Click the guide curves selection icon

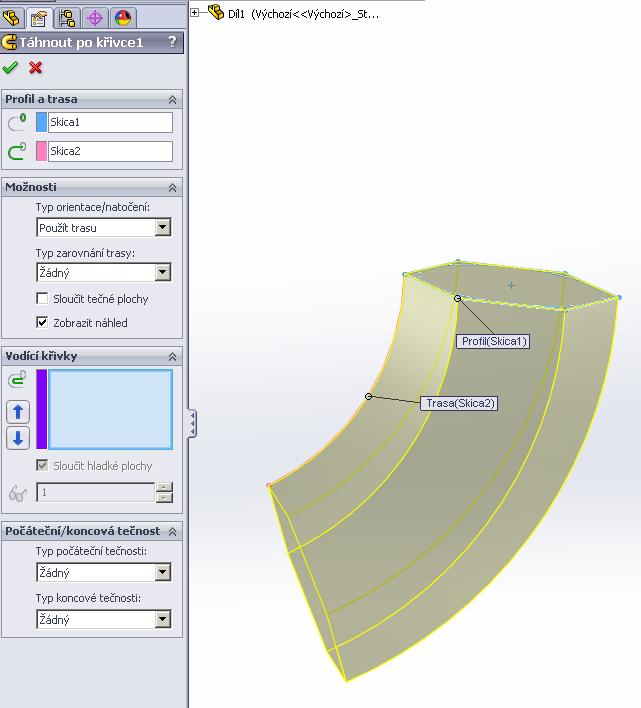17,380
